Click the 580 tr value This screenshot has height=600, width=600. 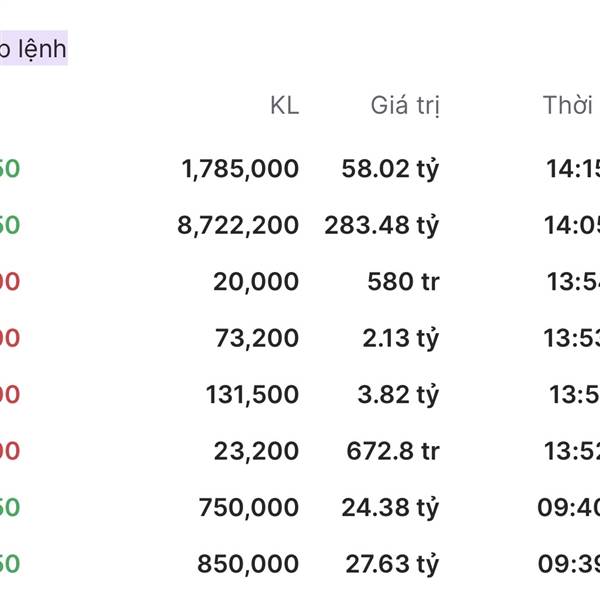point(403,281)
